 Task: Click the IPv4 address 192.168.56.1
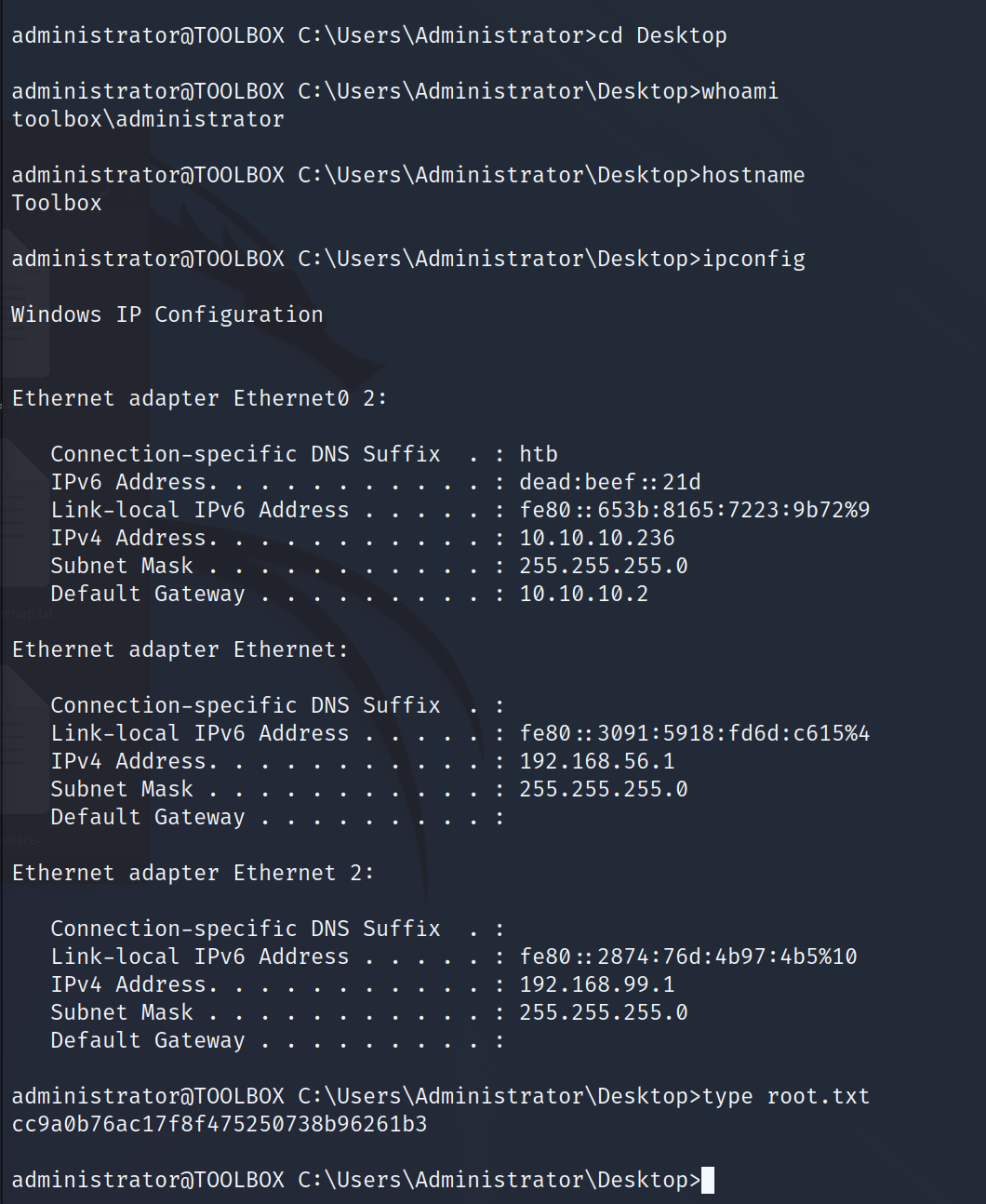coord(597,762)
